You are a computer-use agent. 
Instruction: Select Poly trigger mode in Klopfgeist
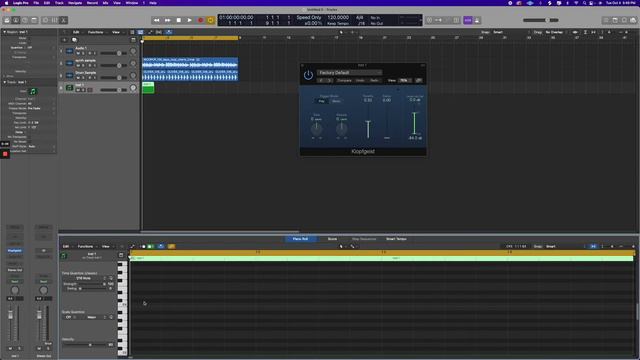pos(322,101)
